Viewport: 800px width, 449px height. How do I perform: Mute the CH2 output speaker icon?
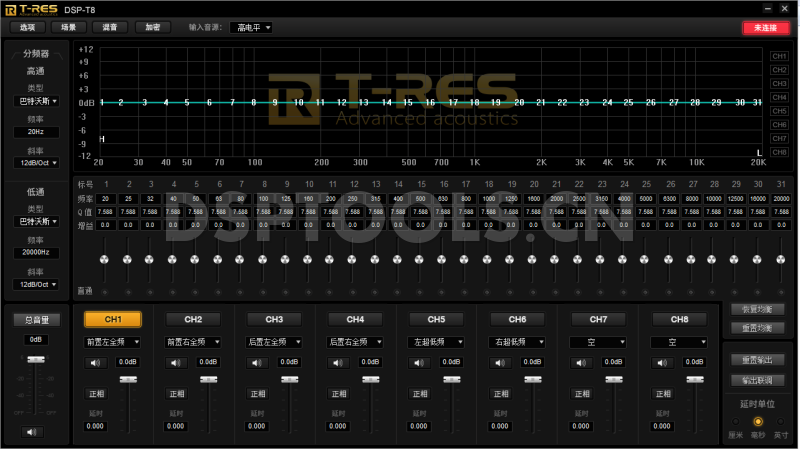pyautogui.click(x=176, y=363)
